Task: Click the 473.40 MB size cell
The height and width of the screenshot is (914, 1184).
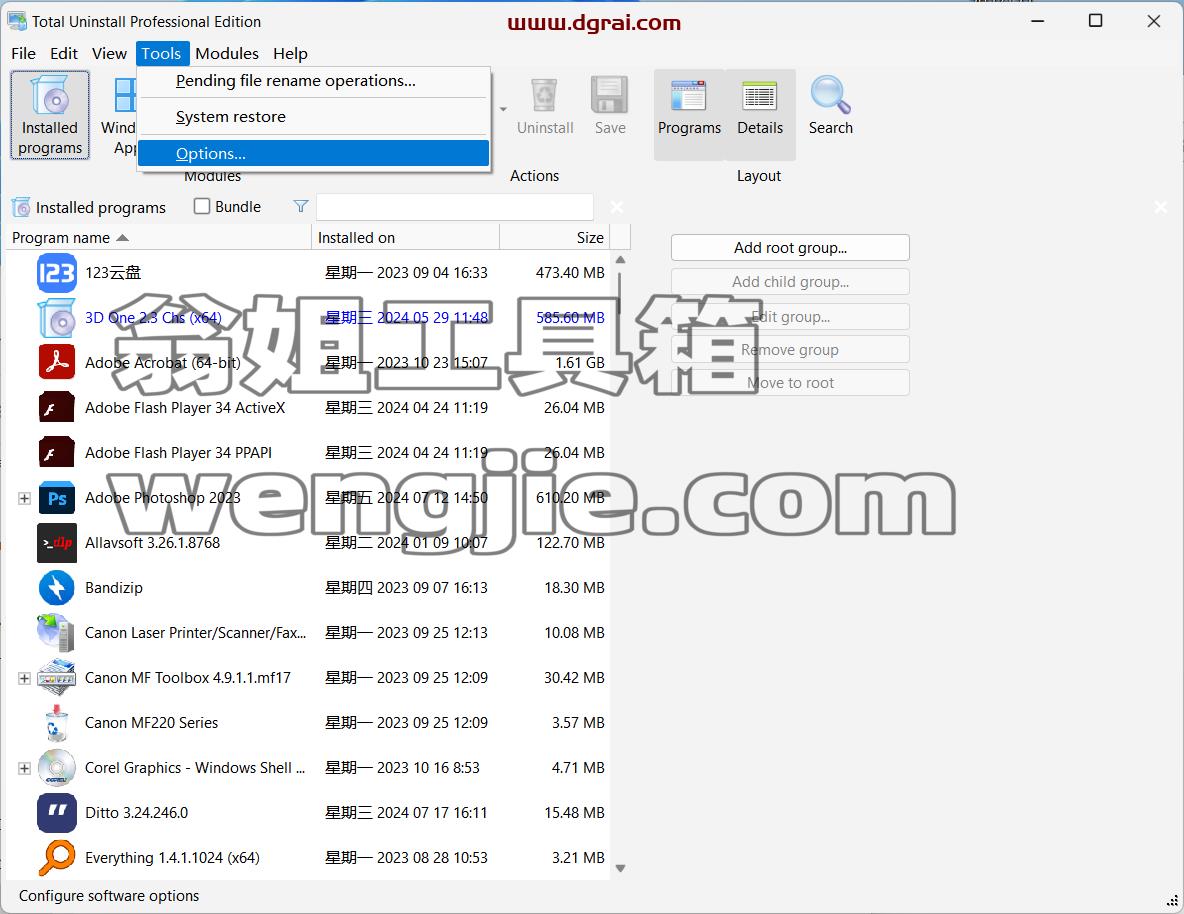Action: tap(570, 273)
